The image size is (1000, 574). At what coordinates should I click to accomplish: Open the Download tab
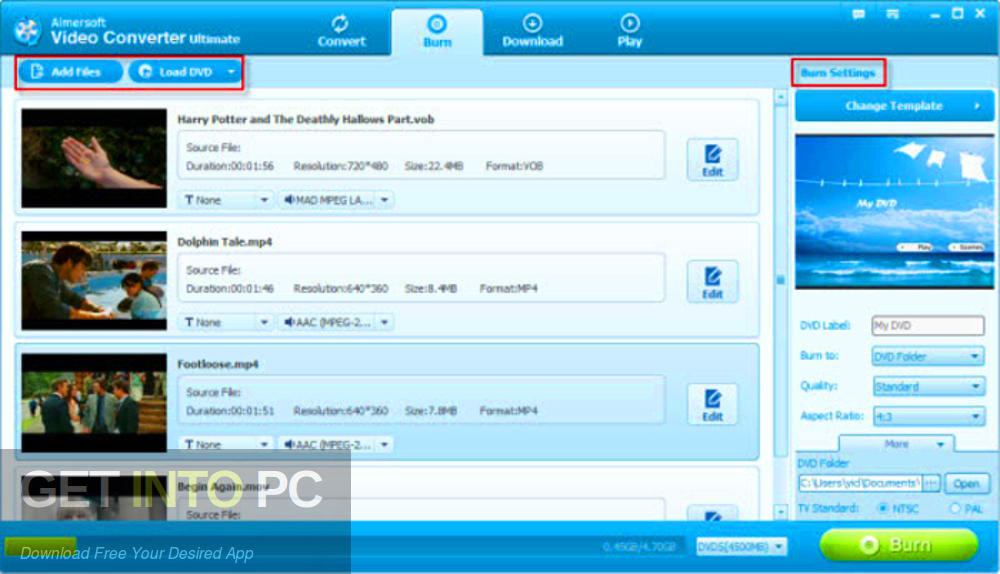[x=533, y=31]
